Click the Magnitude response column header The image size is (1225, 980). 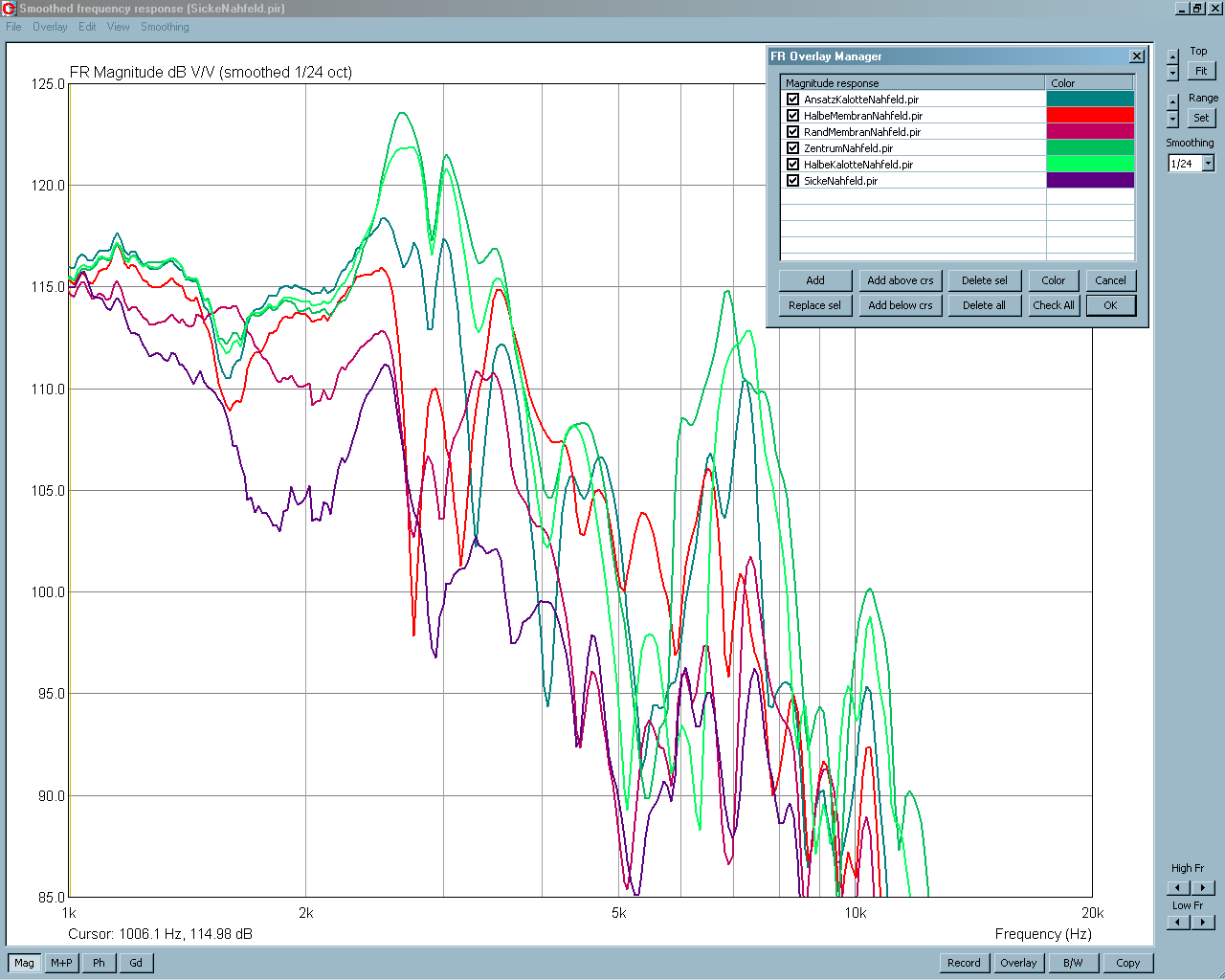(x=913, y=83)
